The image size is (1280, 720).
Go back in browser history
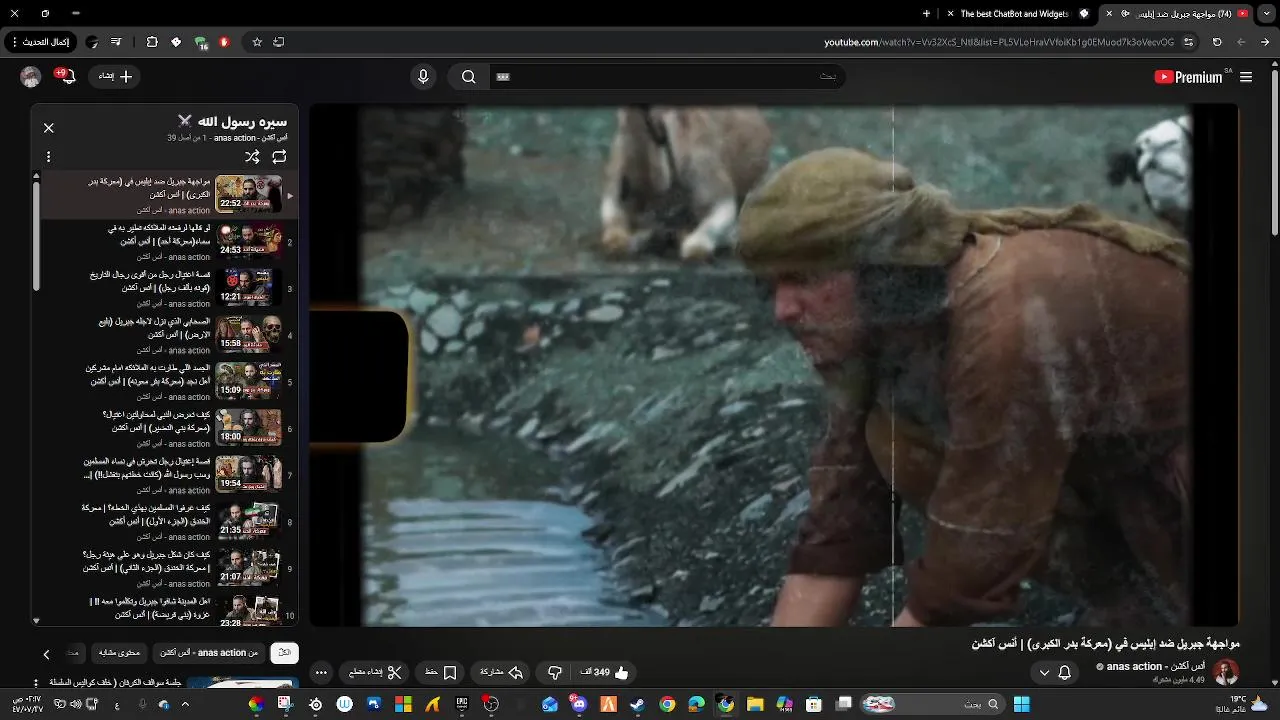coord(1265,42)
